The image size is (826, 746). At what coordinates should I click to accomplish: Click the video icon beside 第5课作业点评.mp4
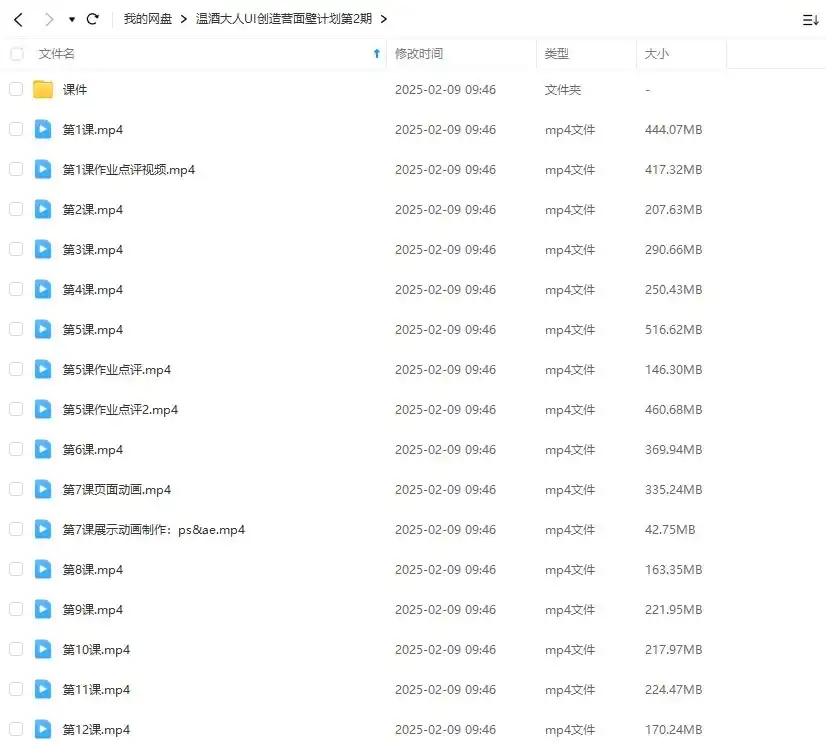pyautogui.click(x=42, y=369)
